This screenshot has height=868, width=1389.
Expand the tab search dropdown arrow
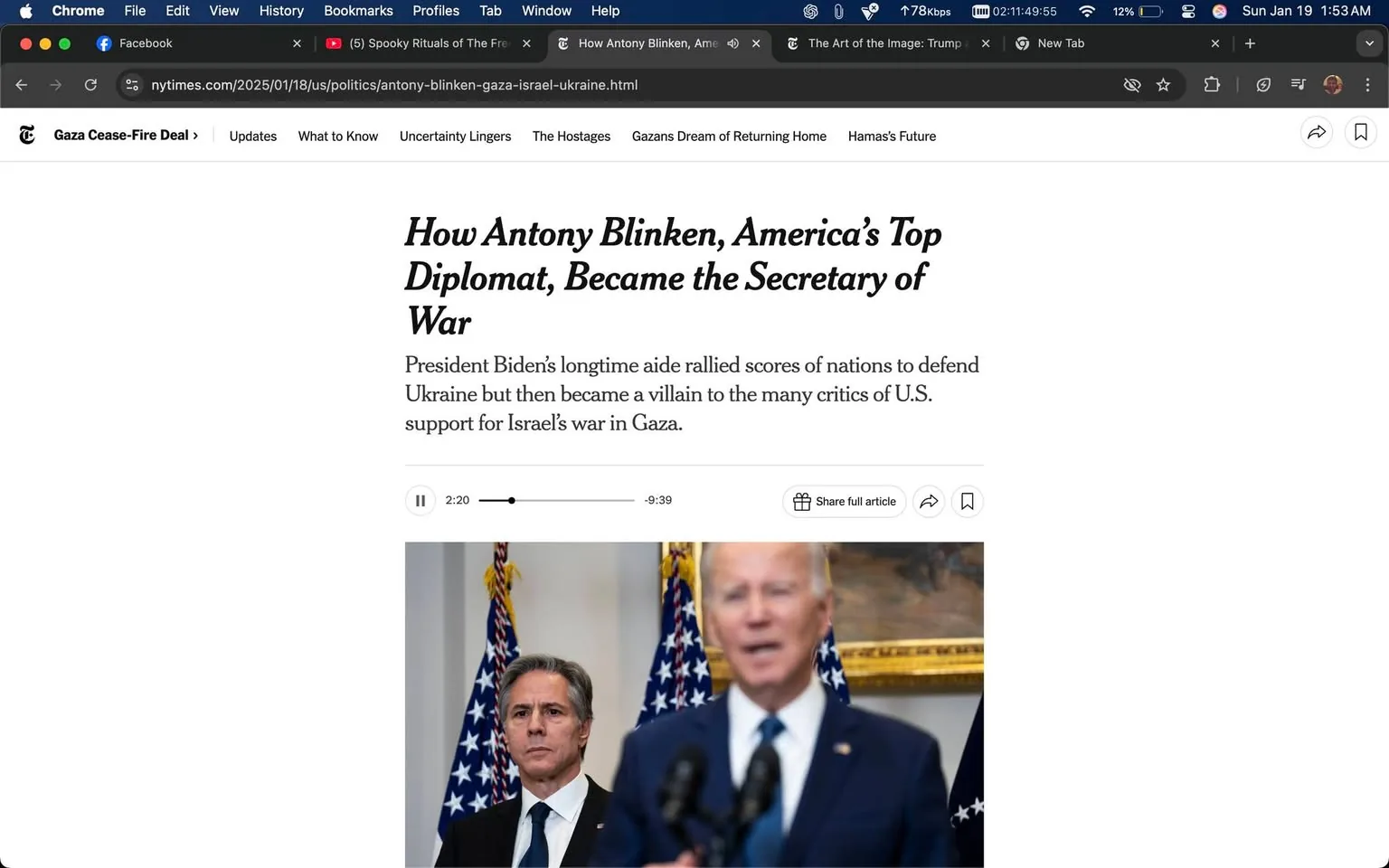(x=1369, y=43)
